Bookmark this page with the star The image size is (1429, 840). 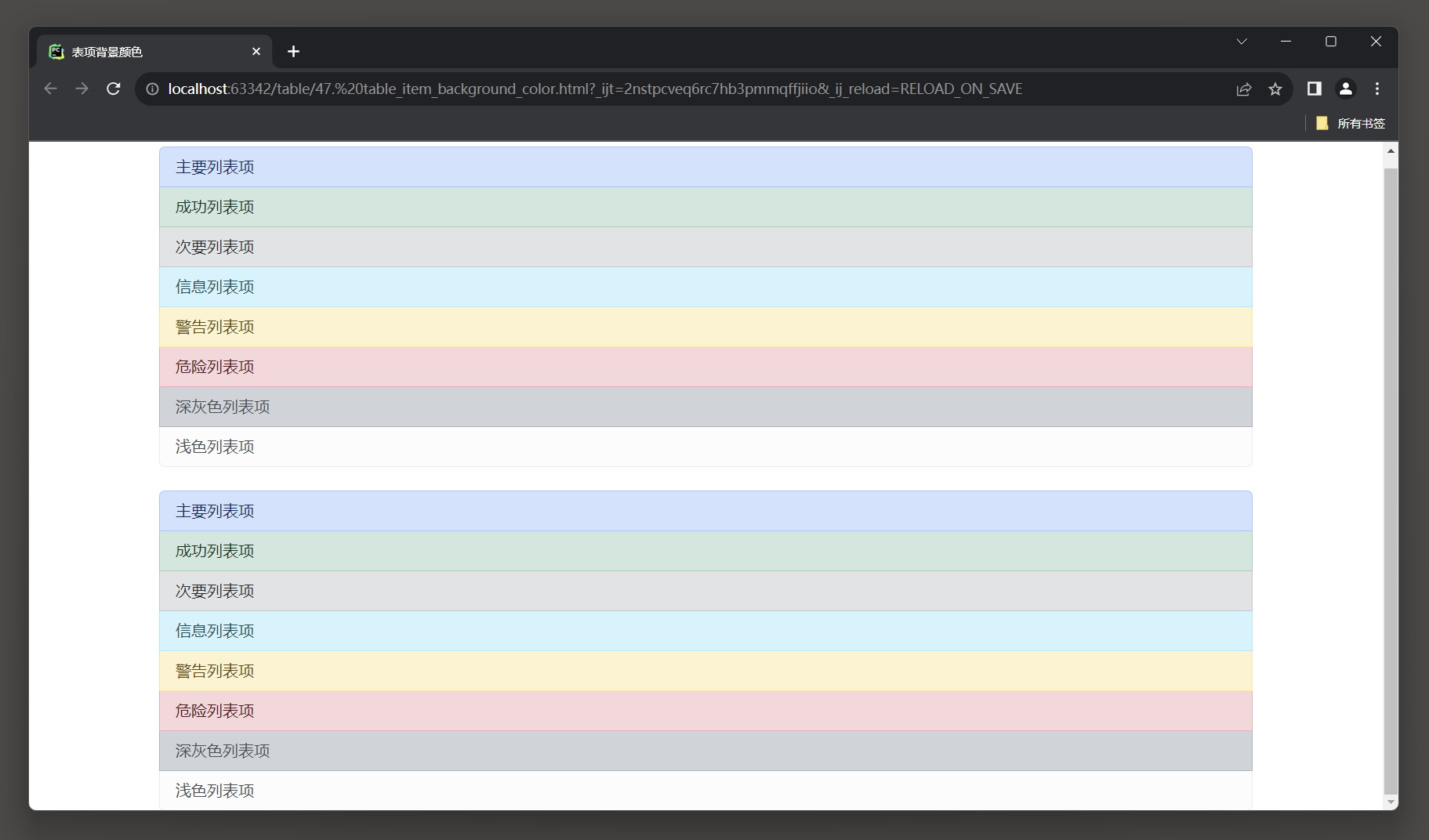pos(1275,89)
